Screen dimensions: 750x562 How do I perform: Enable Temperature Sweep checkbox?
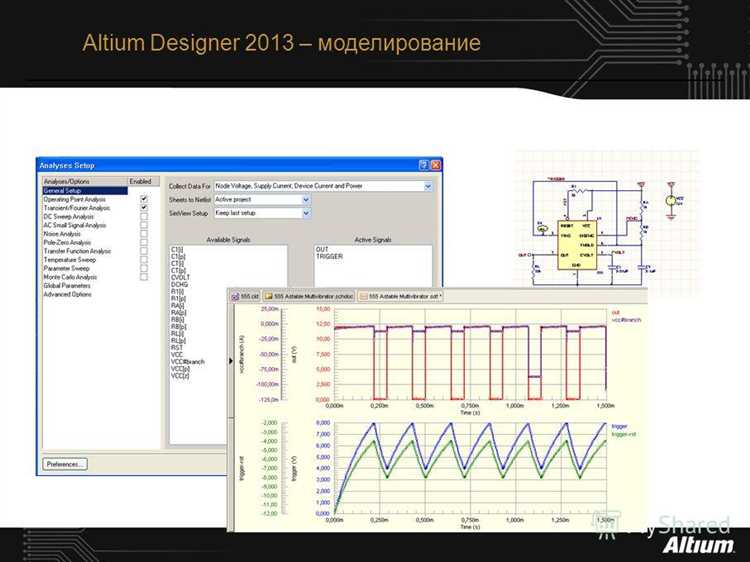click(143, 259)
